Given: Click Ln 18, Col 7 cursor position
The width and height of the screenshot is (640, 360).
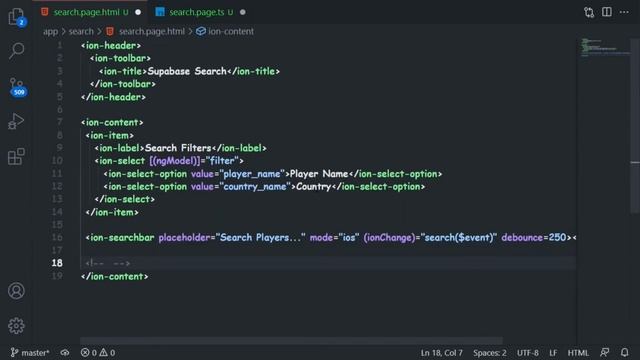Looking at the screenshot, I should (x=442, y=353).
